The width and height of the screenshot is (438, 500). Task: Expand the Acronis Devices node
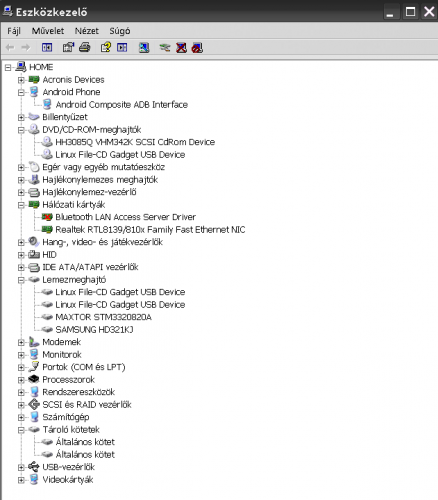click(21, 80)
